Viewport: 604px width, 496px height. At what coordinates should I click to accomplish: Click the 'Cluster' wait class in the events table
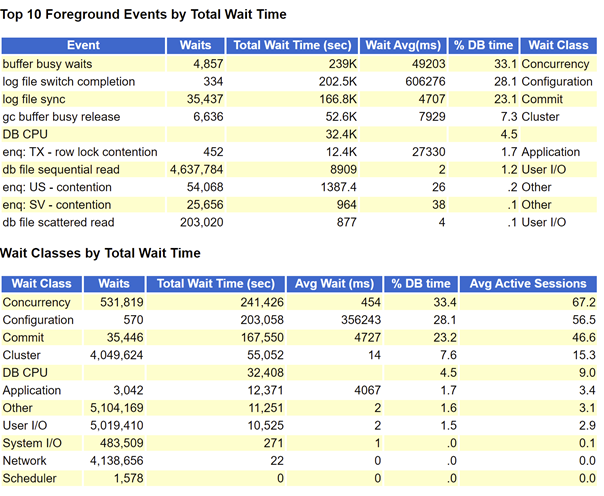(x=540, y=117)
